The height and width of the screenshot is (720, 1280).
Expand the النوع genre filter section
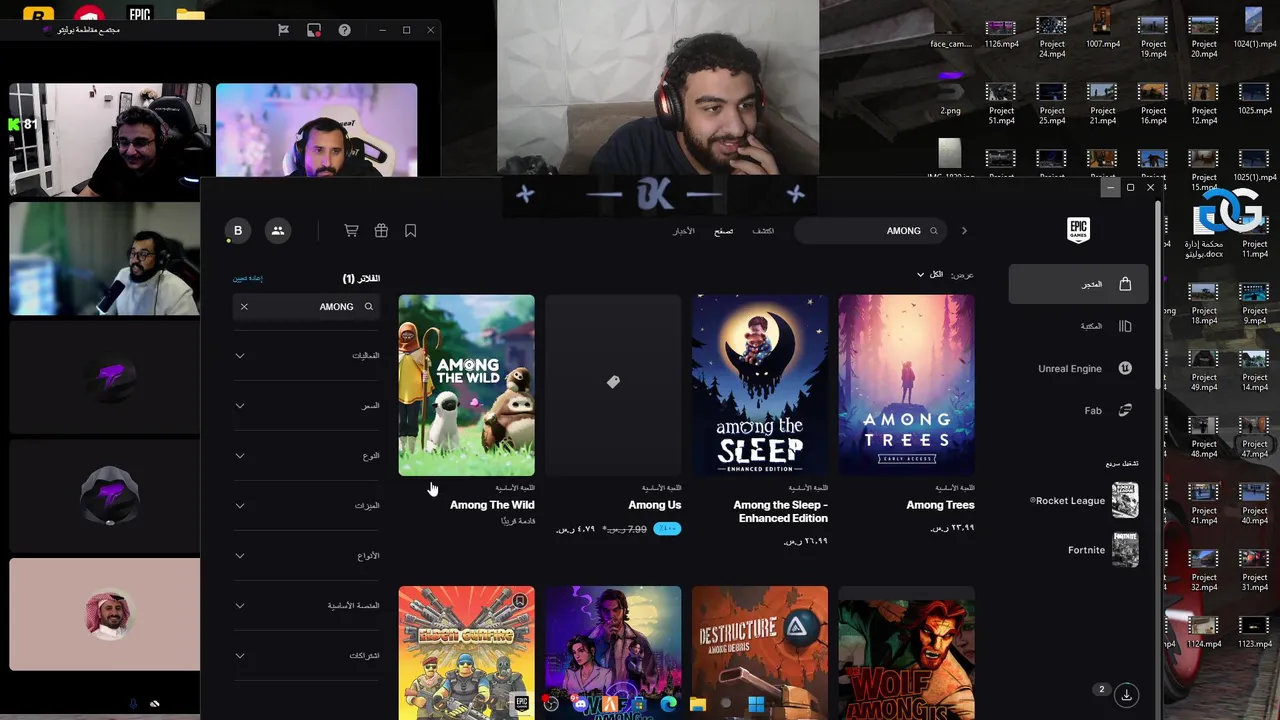click(307, 456)
